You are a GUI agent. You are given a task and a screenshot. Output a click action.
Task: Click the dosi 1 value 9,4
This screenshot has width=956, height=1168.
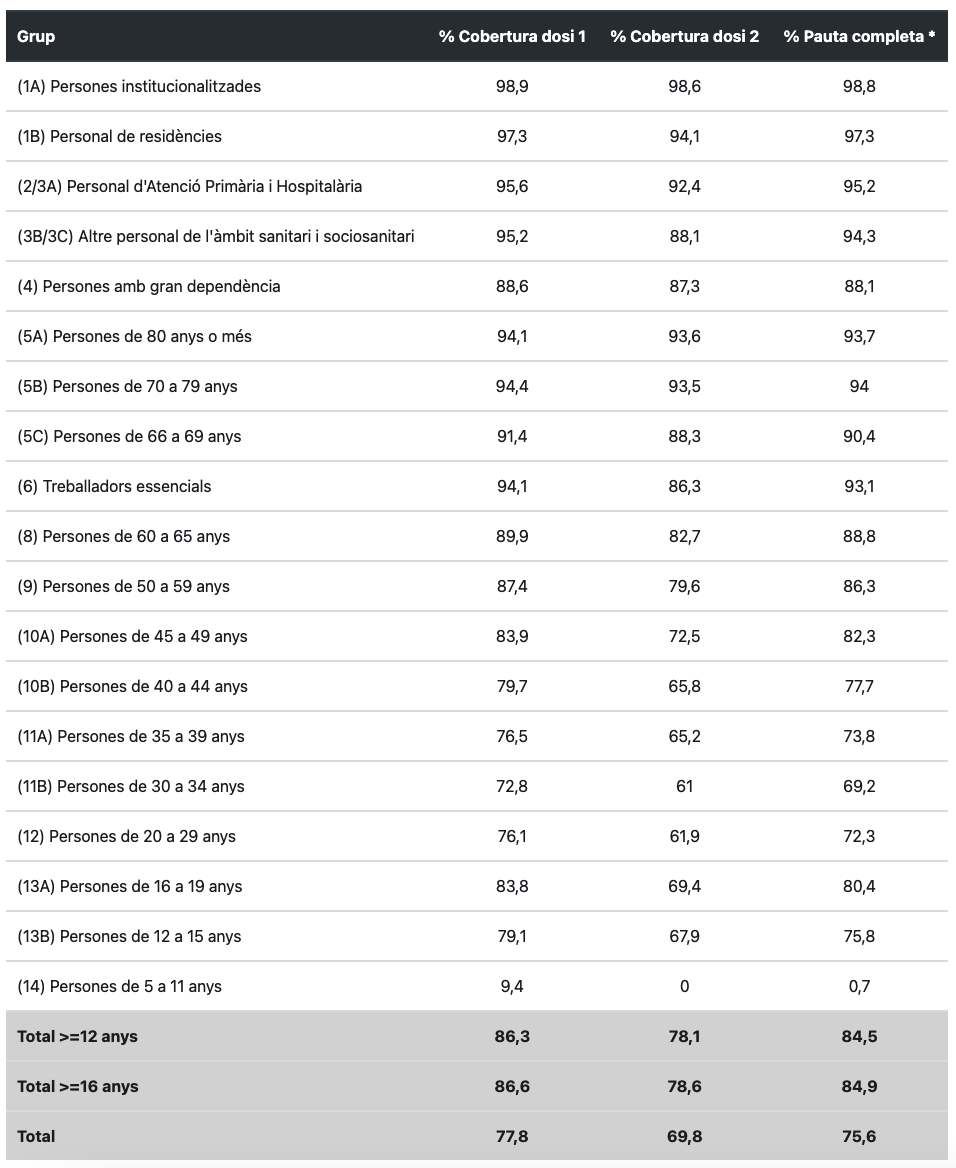coord(512,987)
